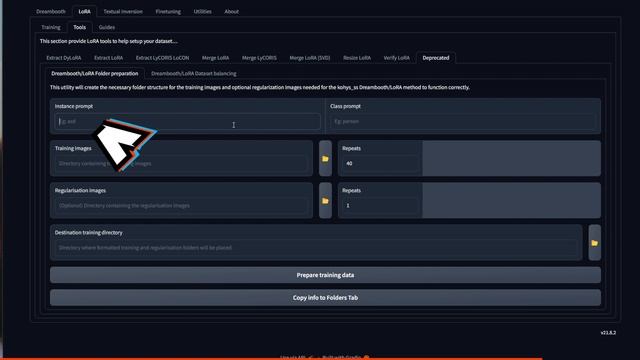
Task: Click the Destination training directory field
Action: click(x=316, y=247)
